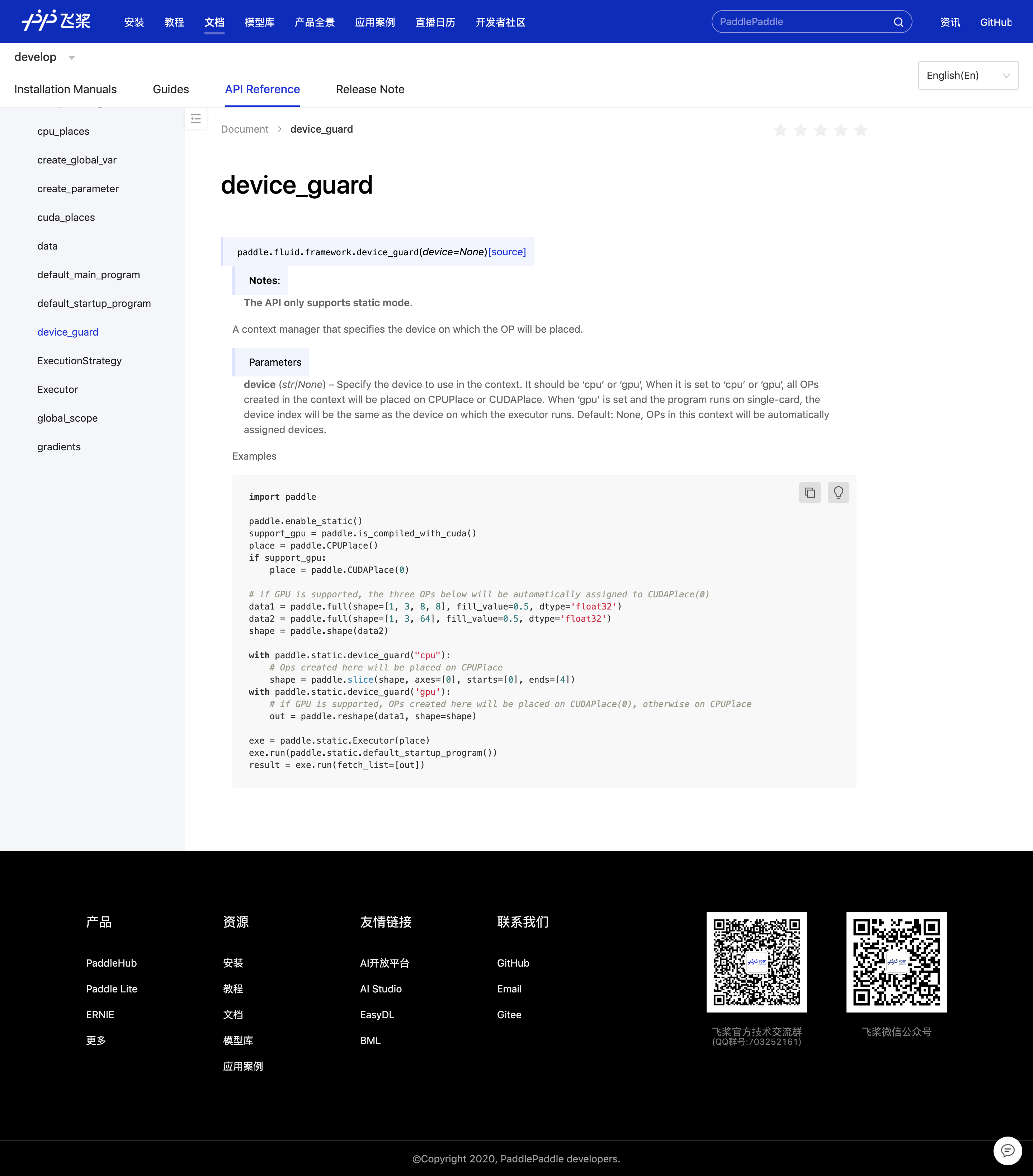The image size is (1033, 1176).
Task: Click the WeChat official account QR code
Action: (x=896, y=961)
